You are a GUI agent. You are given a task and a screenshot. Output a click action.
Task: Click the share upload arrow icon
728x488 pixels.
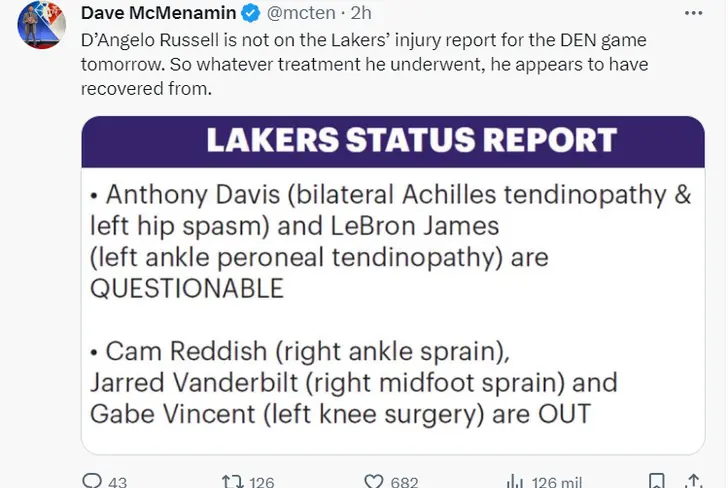(694, 481)
